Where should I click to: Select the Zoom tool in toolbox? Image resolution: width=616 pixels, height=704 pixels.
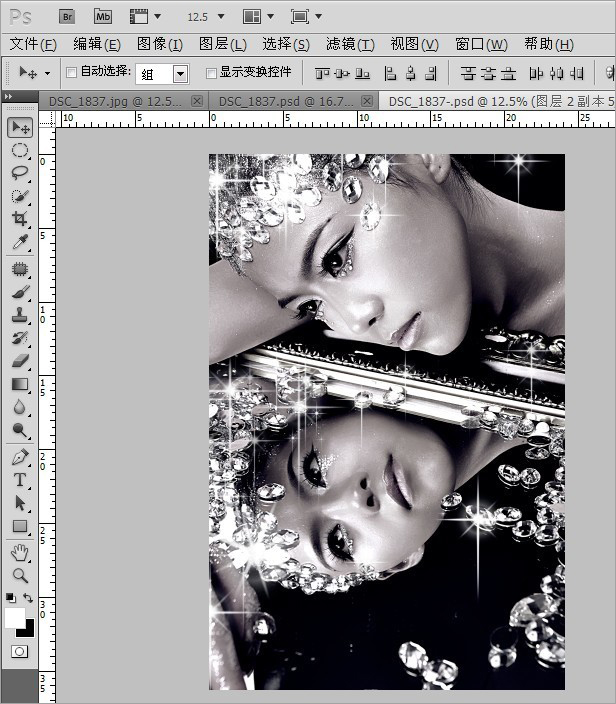19,575
